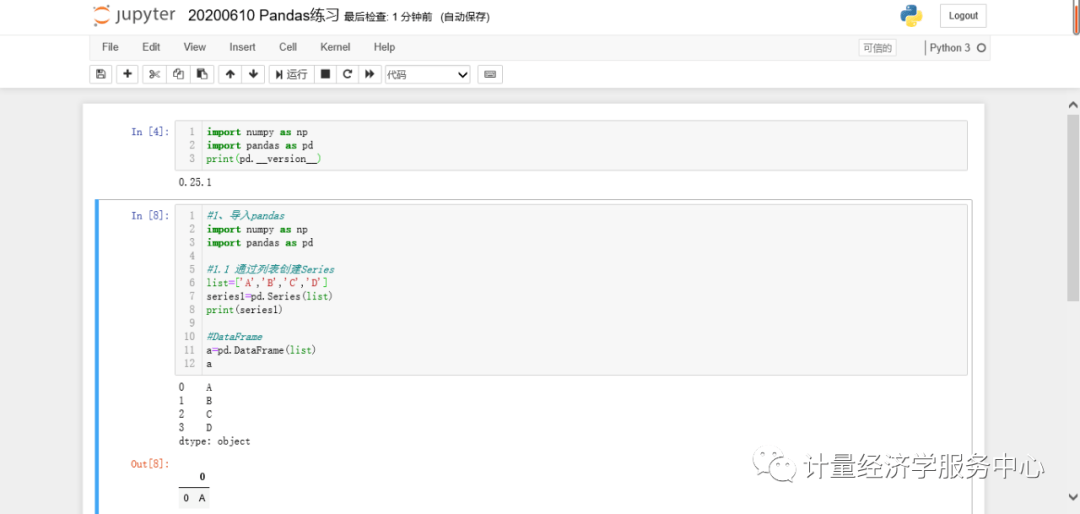Viewport: 1080px width, 514px height.
Task: Open the Cell menu
Action: [288, 47]
